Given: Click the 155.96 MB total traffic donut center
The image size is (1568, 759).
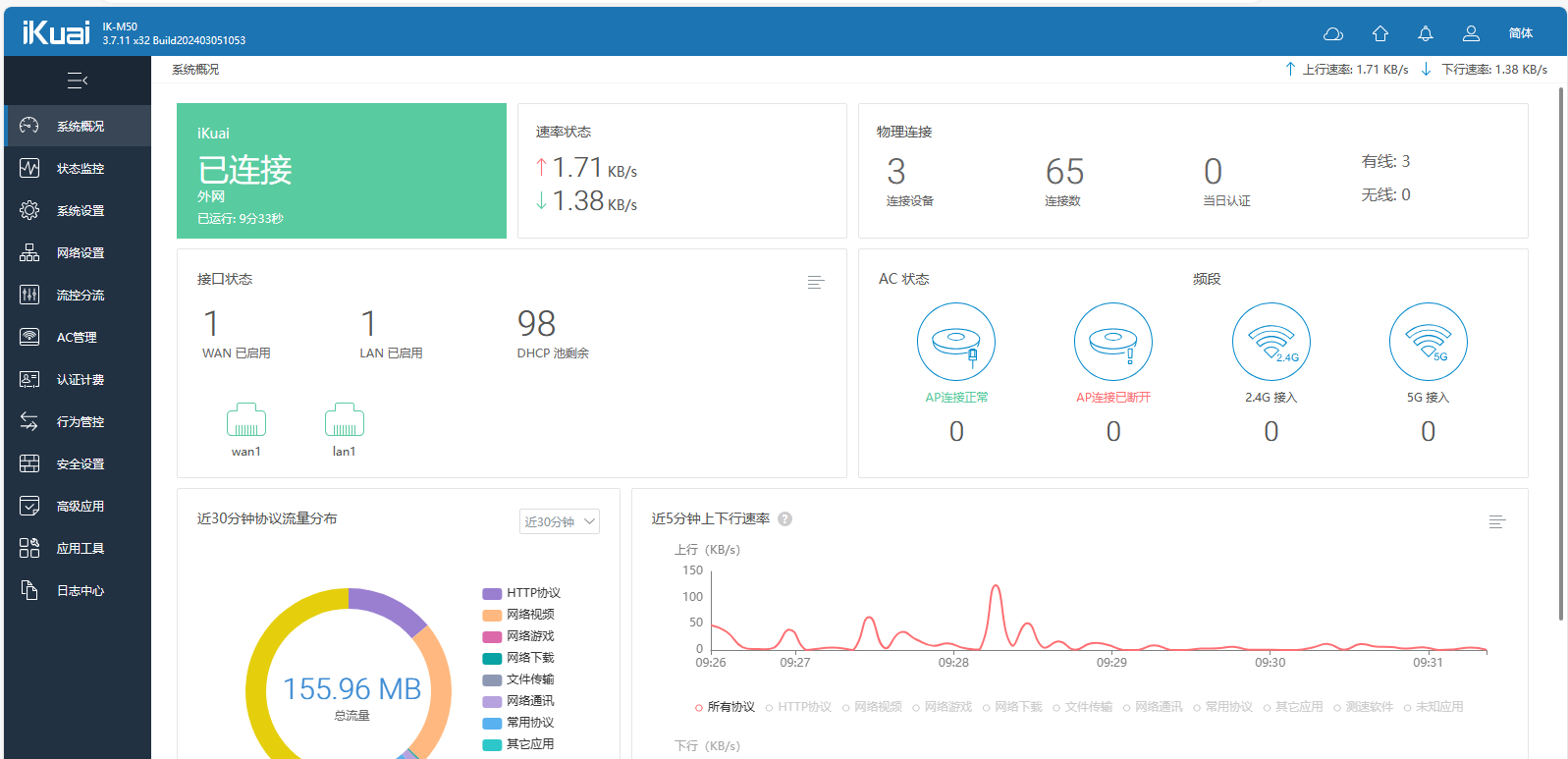Looking at the screenshot, I should 351,689.
